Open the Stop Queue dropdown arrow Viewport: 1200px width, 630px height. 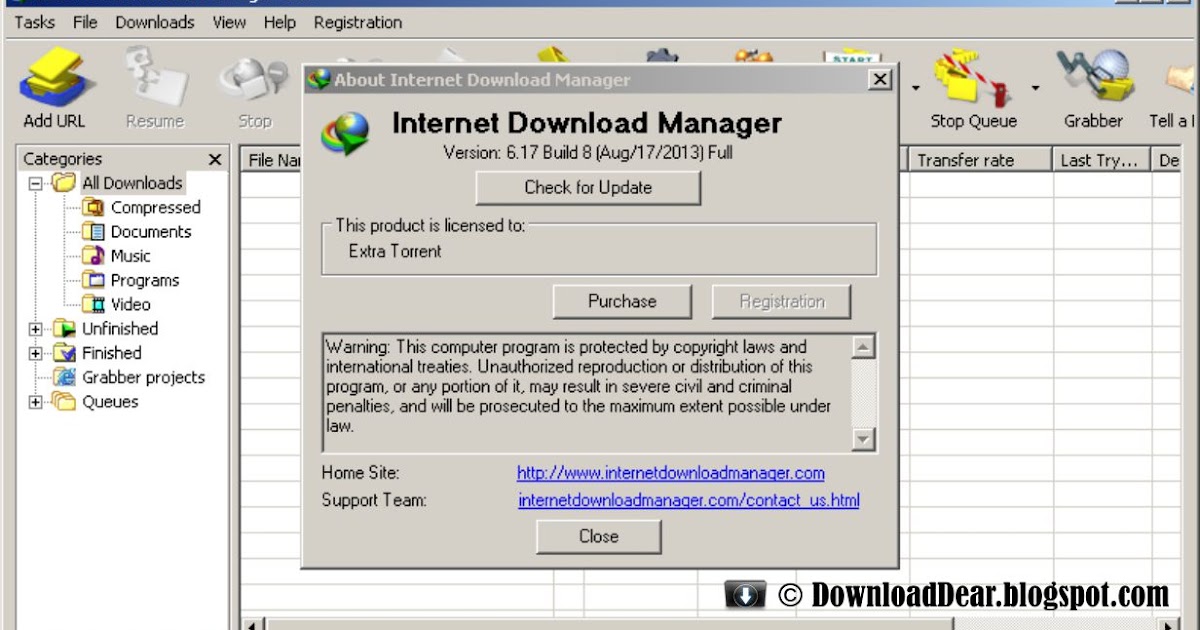(1035, 88)
